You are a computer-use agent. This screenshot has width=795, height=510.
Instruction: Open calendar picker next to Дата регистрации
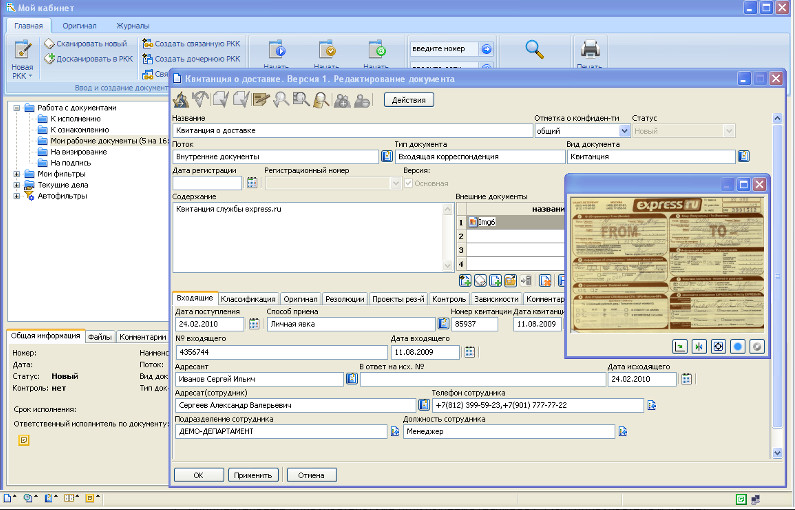coord(252,183)
